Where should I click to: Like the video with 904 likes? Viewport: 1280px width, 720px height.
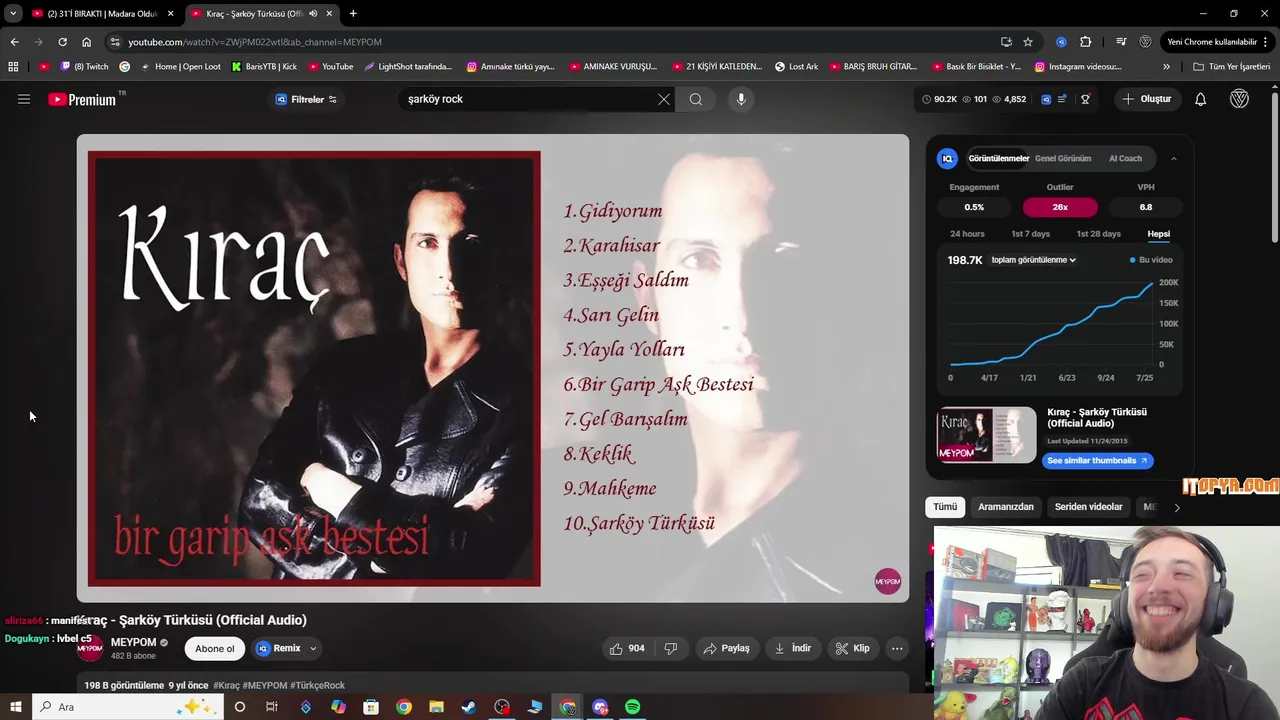627,648
